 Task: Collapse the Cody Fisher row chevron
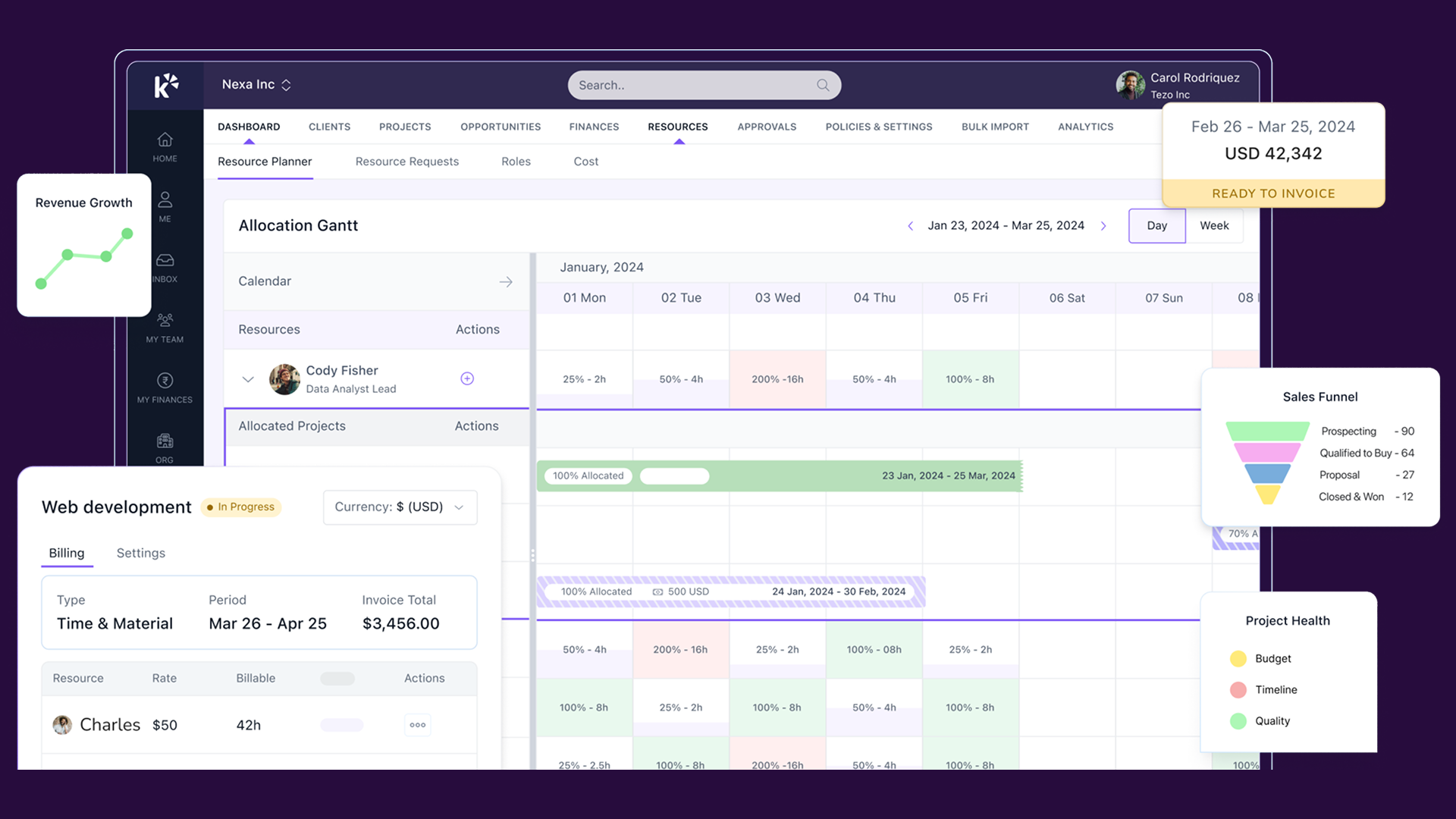[x=248, y=379]
